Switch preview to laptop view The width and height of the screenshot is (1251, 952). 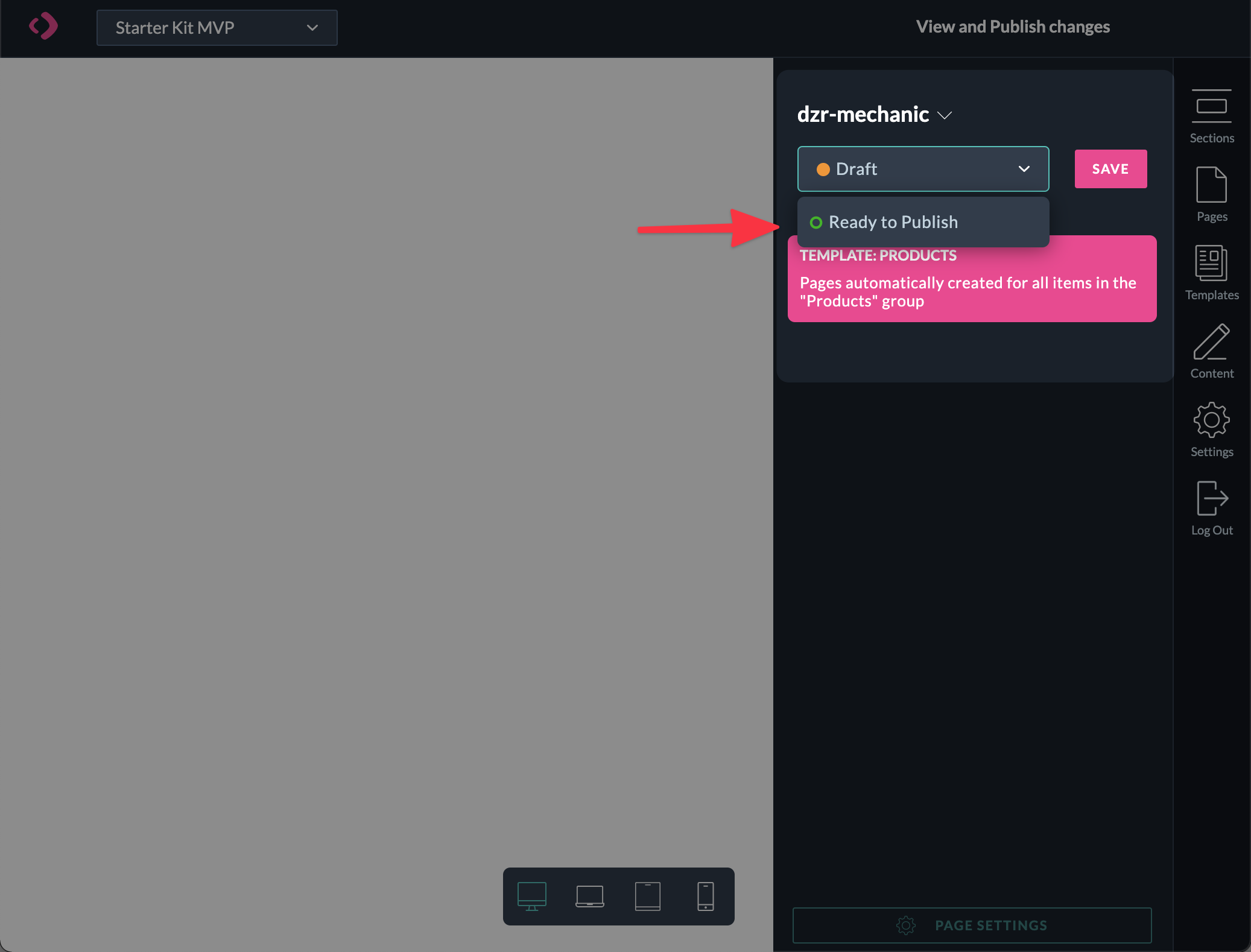(x=589, y=896)
